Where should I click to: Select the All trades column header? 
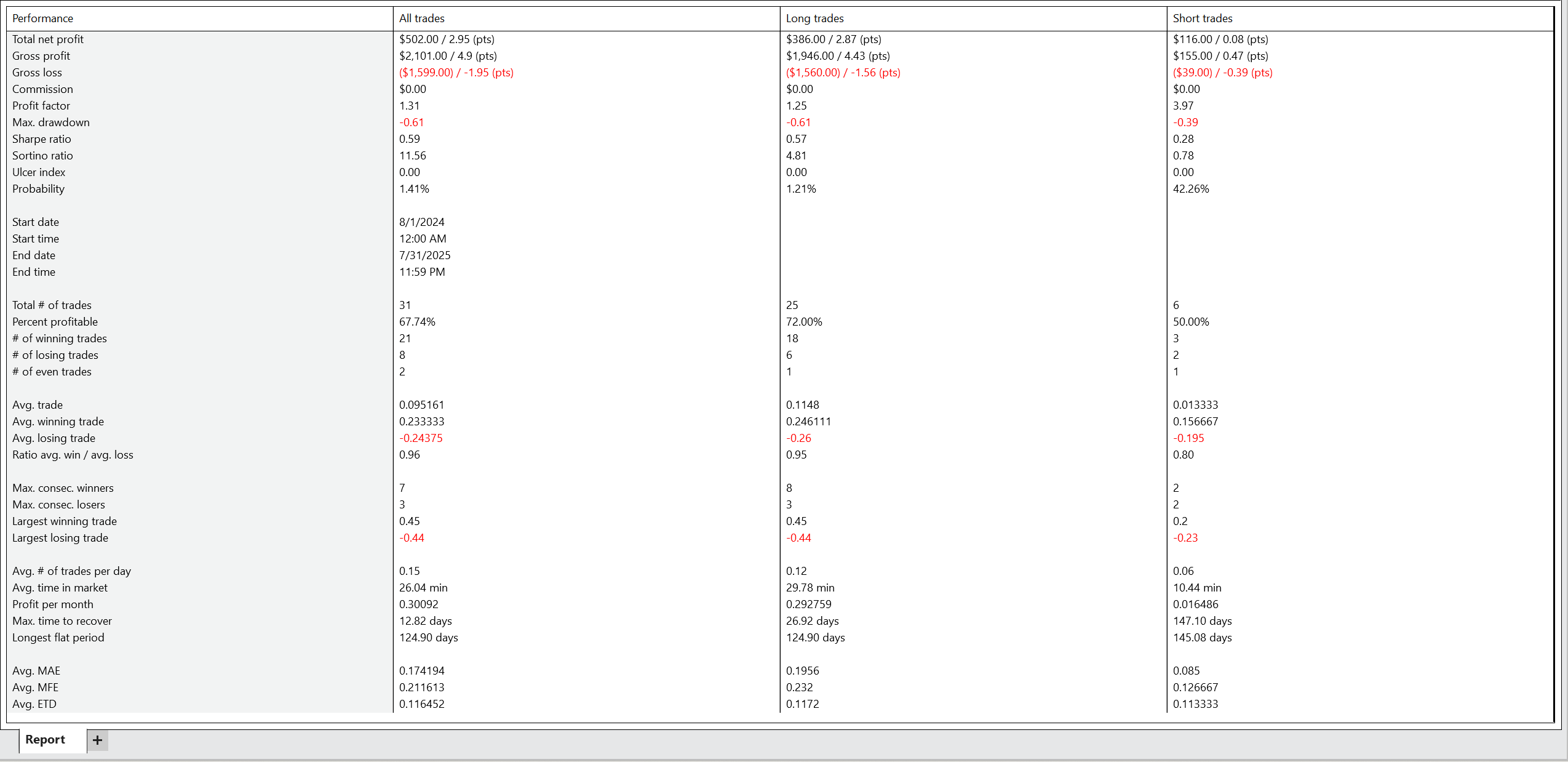point(422,18)
